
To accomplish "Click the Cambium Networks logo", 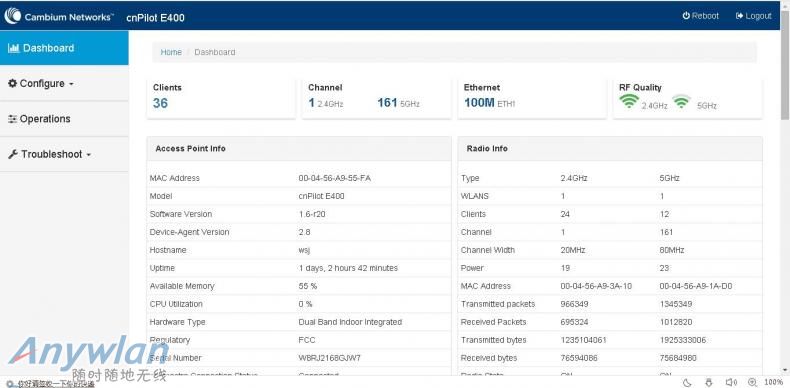I will tap(58, 17).
